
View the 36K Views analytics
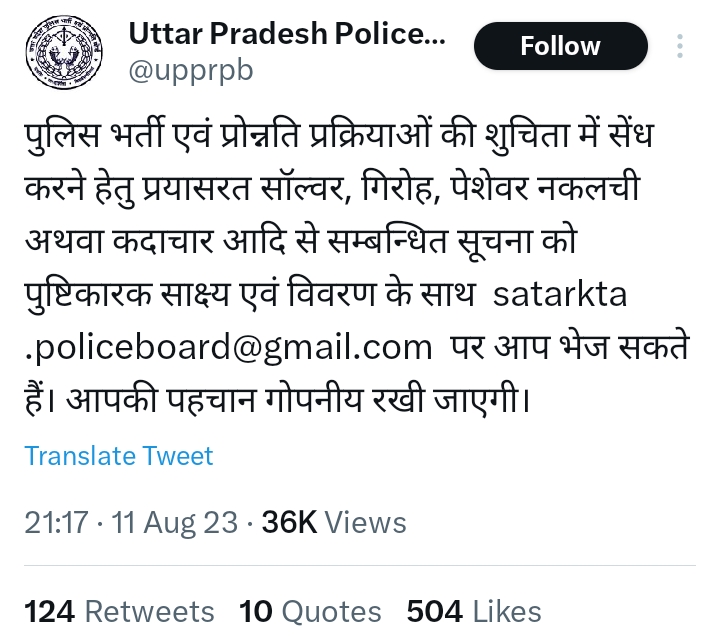(x=334, y=522)
